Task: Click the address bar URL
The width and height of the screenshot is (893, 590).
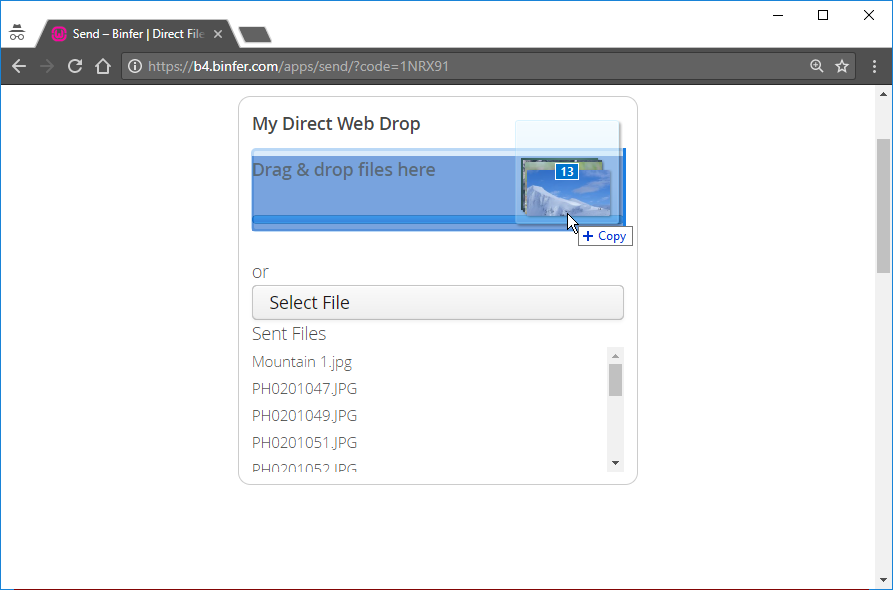Action: [x=298, y=66]
